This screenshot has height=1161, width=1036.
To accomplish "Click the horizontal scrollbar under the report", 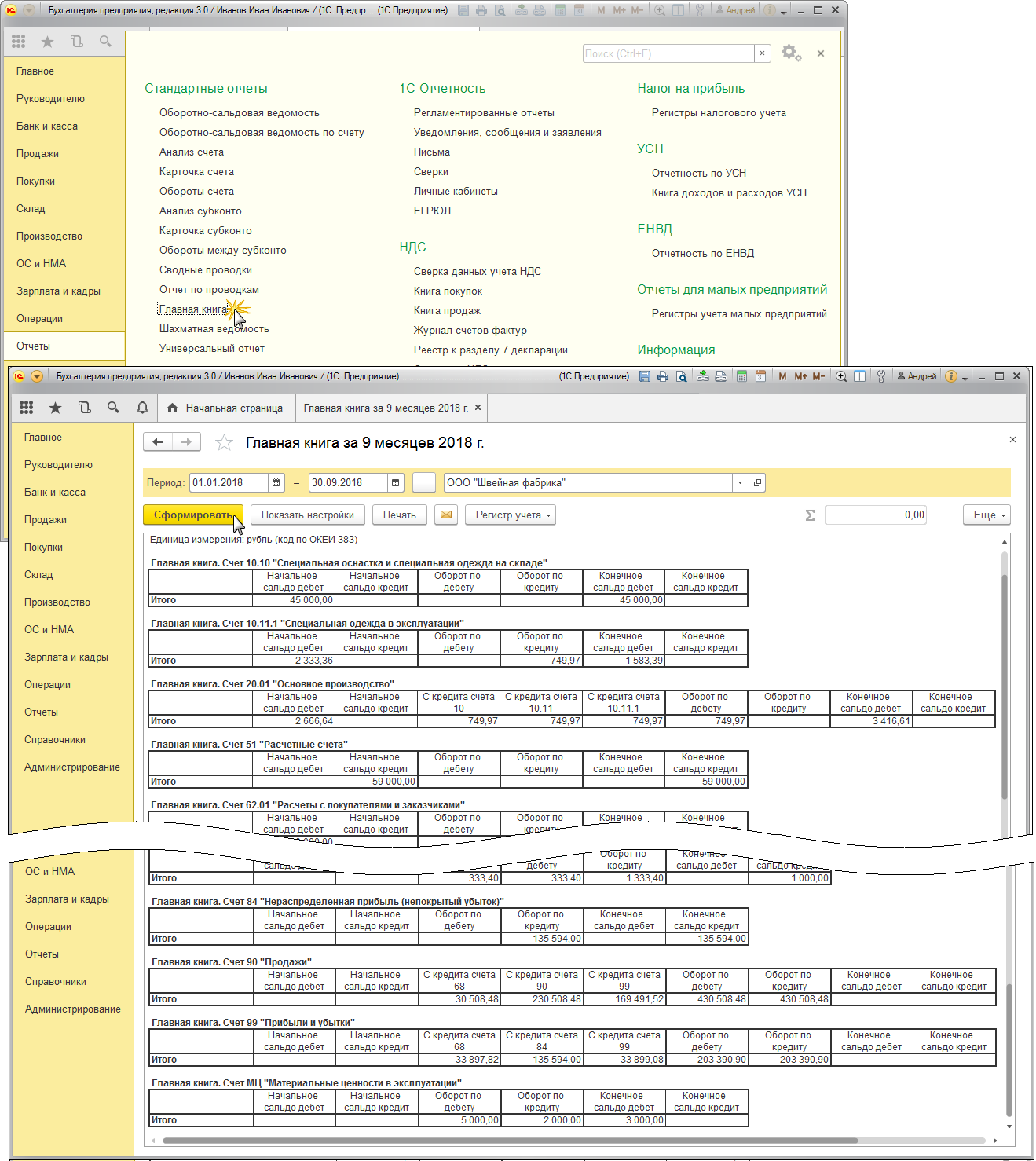I will tap(511, 1141).
